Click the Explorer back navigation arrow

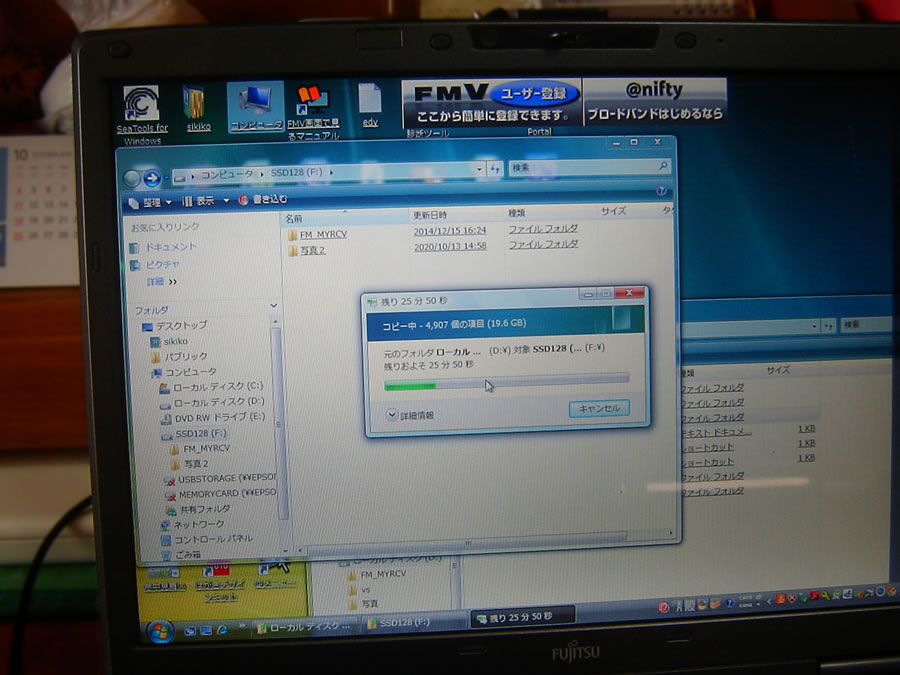pos(132,179)
